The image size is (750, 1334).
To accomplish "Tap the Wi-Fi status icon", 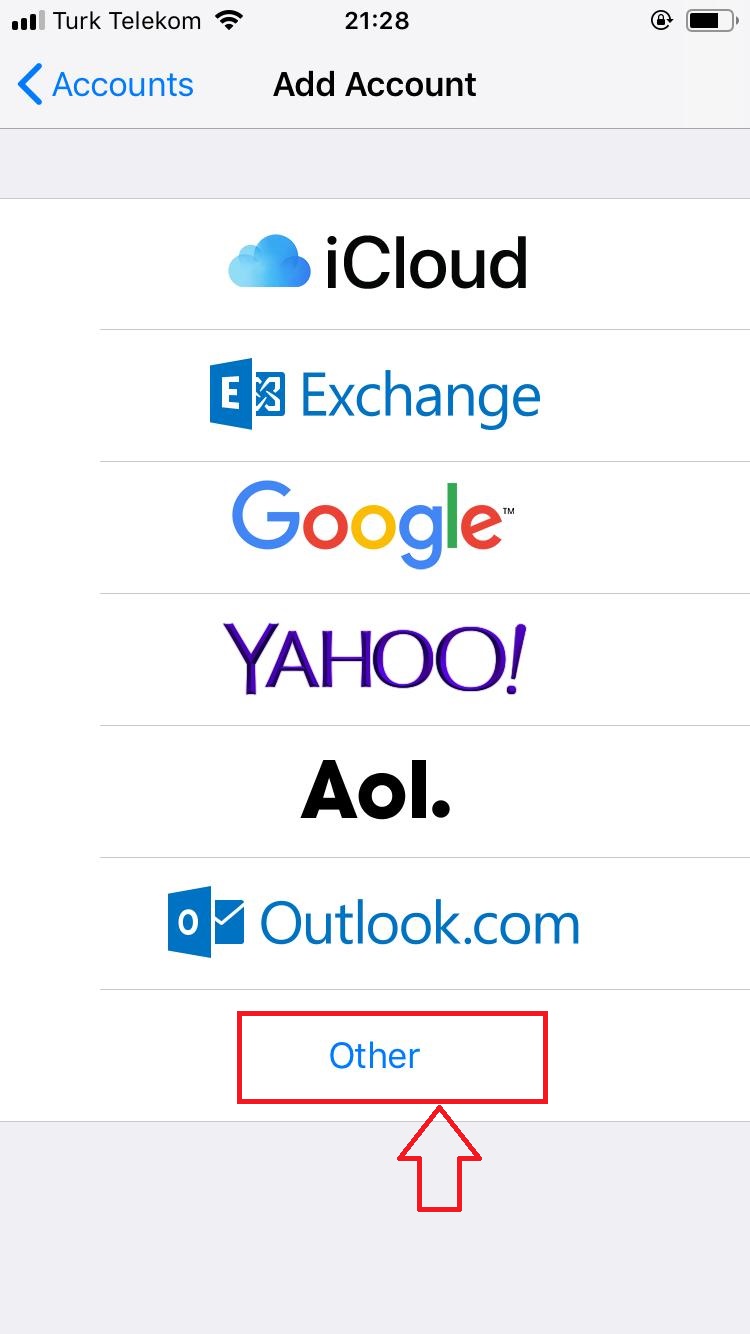I will [x=229, y=21].
